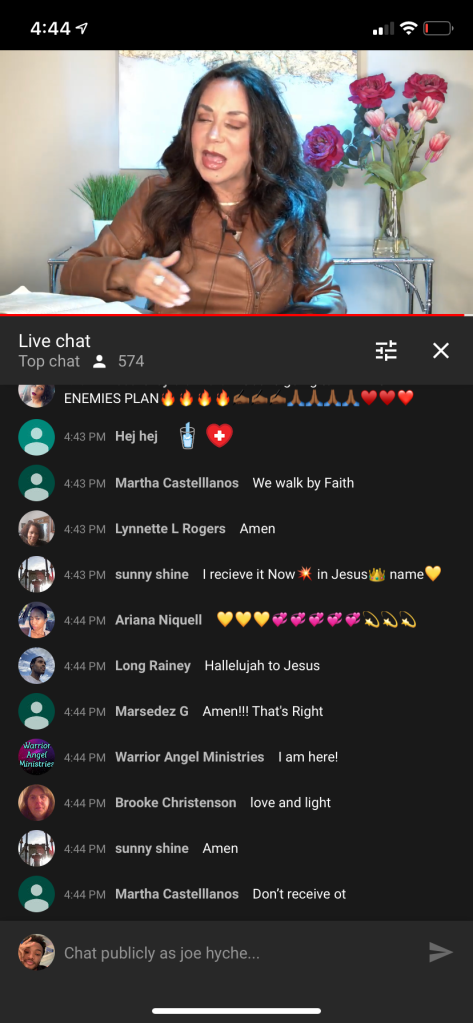
Task: Open Warrior Angel Ministries avatar
Action: click(37, 757)
